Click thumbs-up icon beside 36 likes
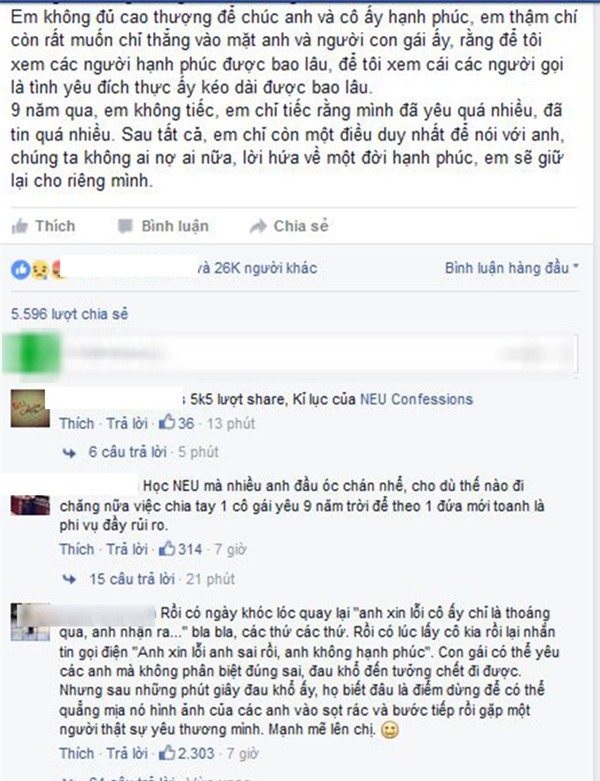This screenshot has width=600, height=781. [x=167, y=423]
